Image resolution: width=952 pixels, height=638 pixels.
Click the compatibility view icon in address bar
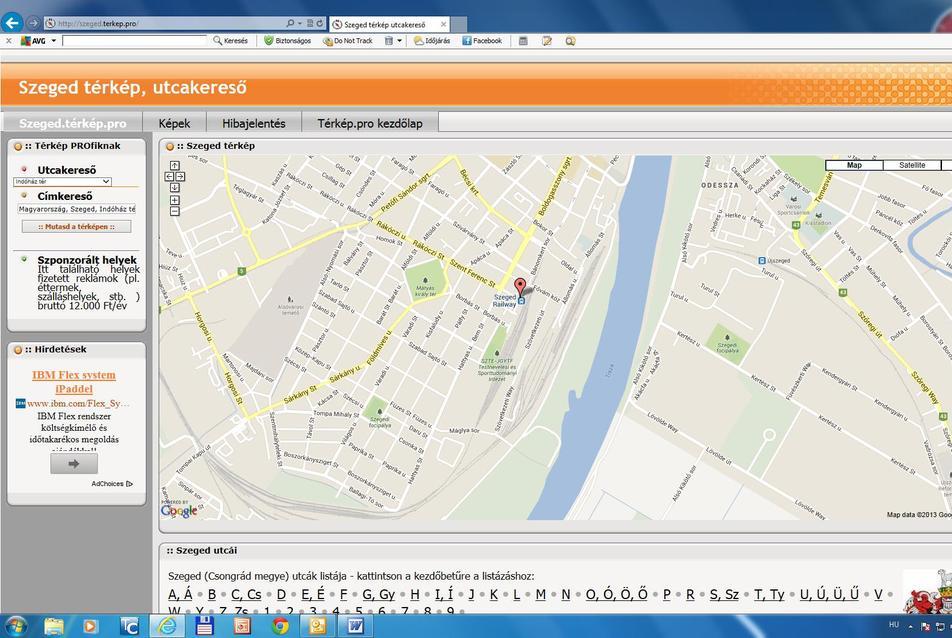point(310,23)
